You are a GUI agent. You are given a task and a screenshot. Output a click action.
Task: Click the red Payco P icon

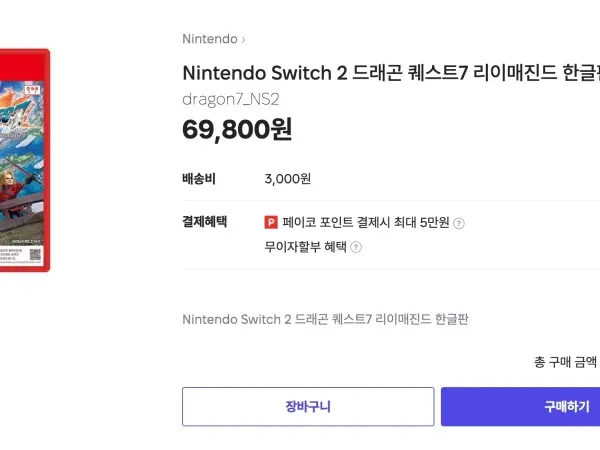(271, 222)
